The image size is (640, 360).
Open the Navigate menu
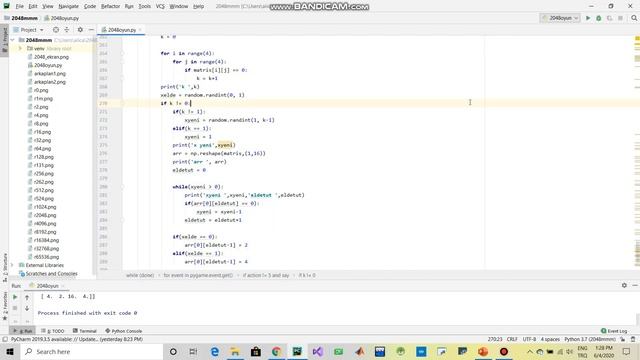tap(69, 7)
